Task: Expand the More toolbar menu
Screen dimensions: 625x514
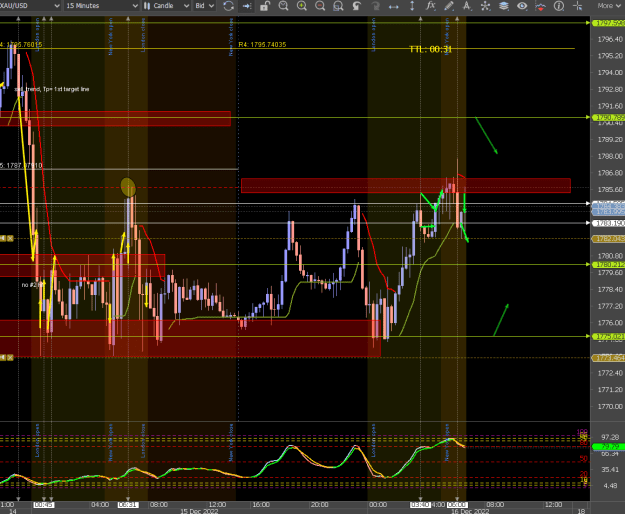Action: (x=608, y=6)
